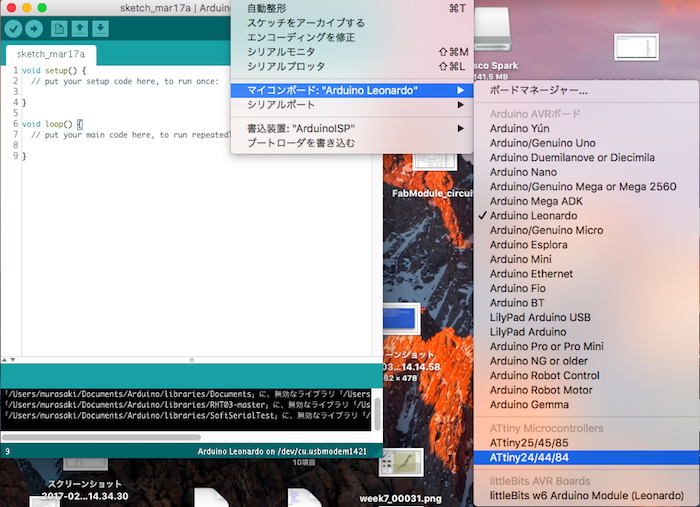Choose highlighted ATtiny24/44/84 board
The width and height of the screenshot is (700, 507).
tap(586, 458)
